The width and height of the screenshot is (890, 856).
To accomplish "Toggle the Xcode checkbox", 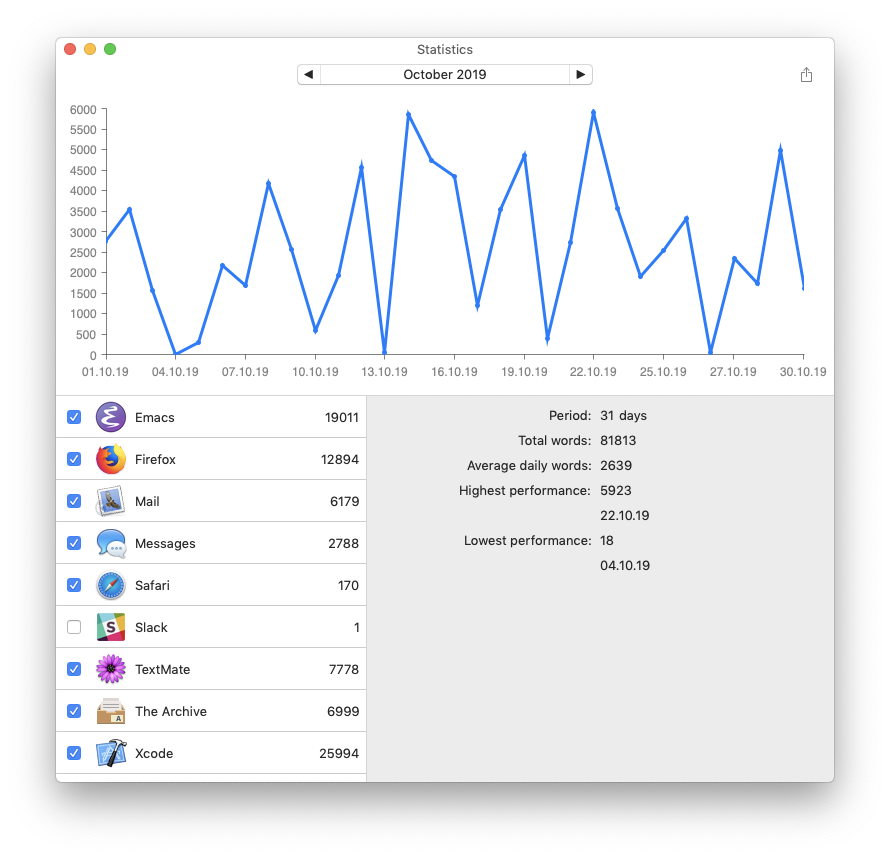I will tap(74, 753).
